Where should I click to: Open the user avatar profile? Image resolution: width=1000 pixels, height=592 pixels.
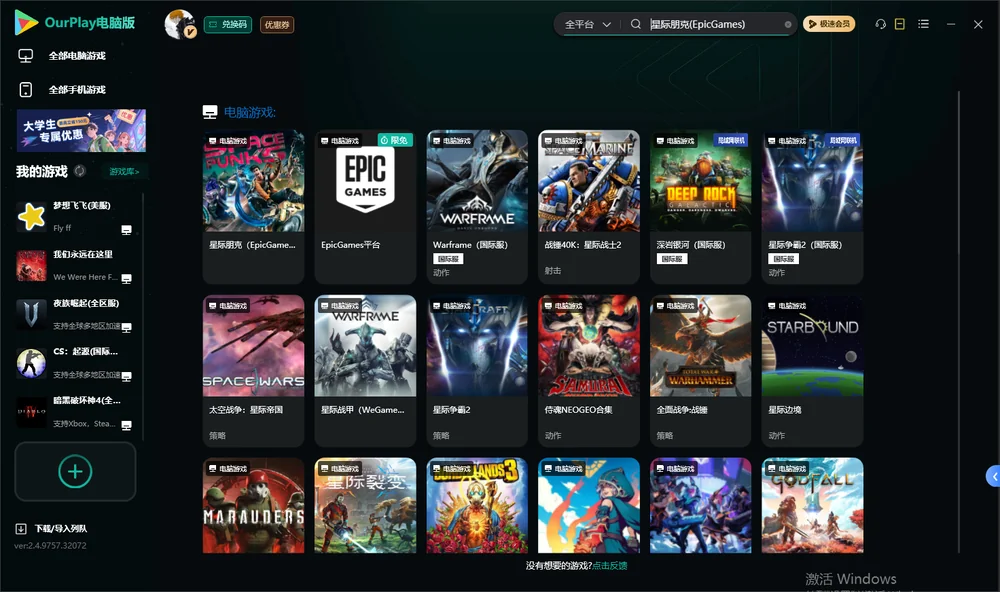pos(180,24)
